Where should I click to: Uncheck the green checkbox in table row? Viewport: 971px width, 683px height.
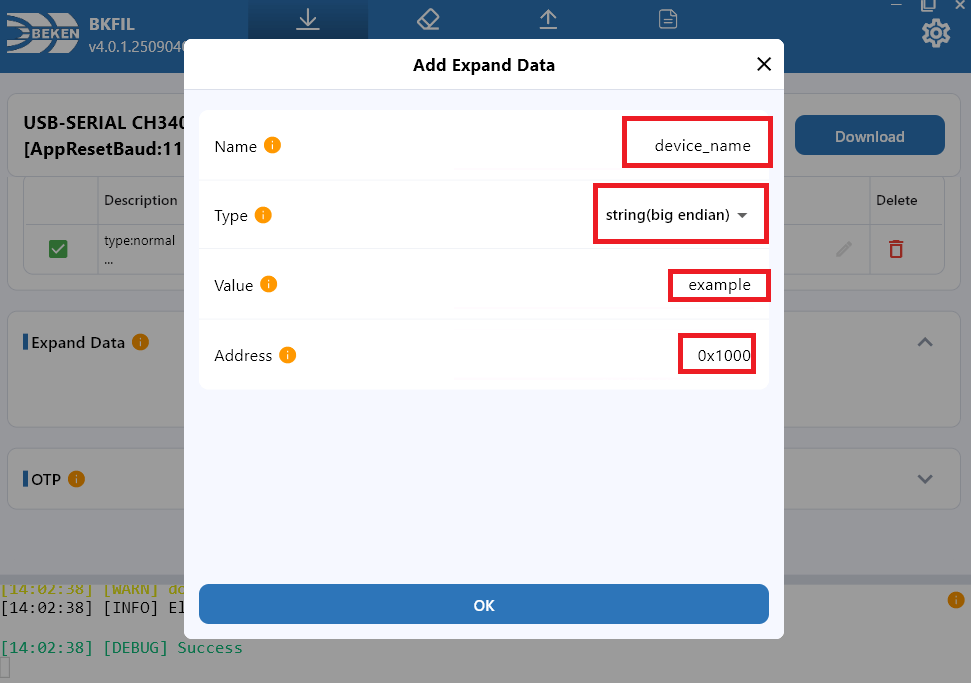point(58,249)
